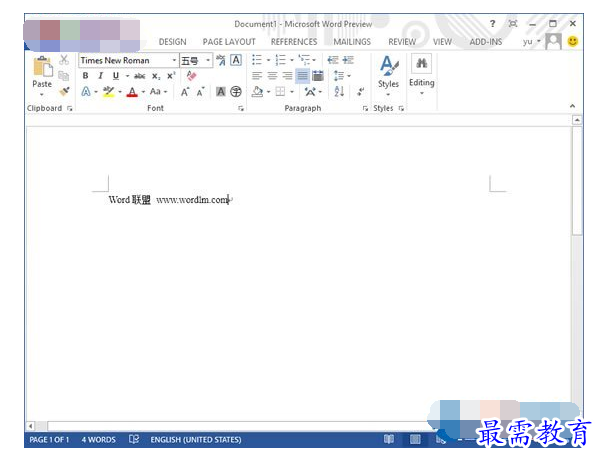Switch to the VIEW tab
Viewport: 600px width, 464px height.
442,42
